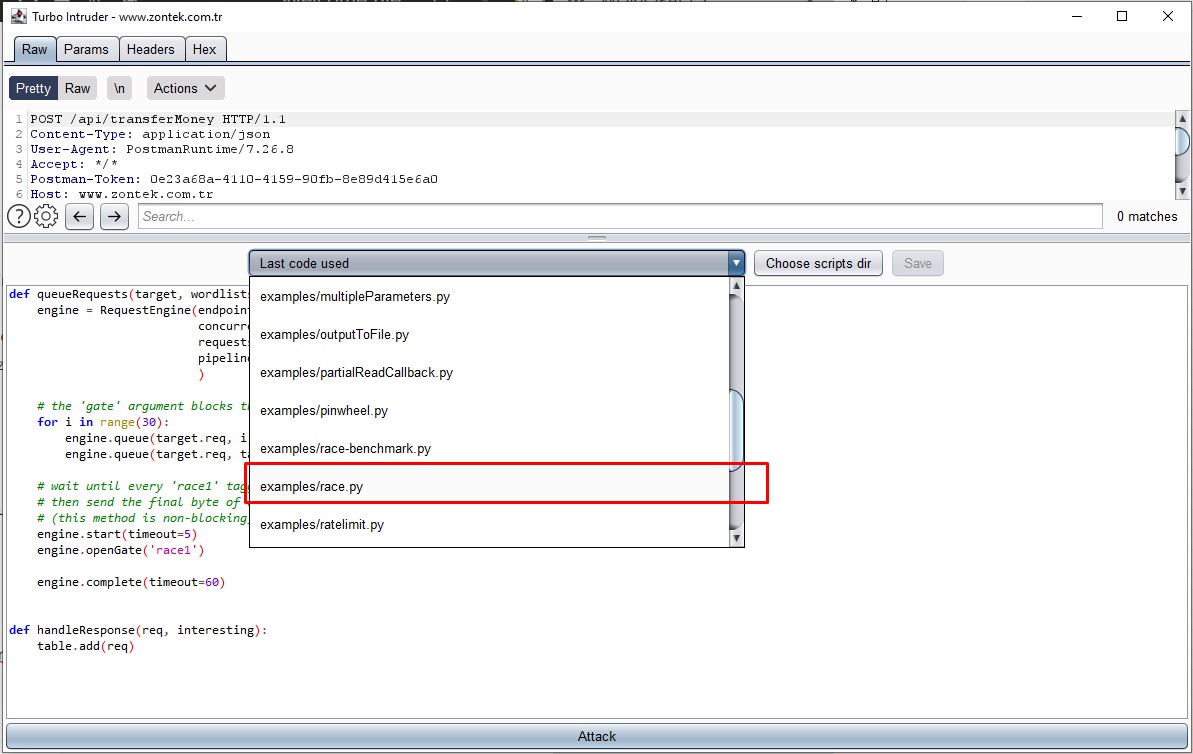This screenshot has width=1193, height=754.
Task: Click the Last code used combo box
Action: click(480, 262)
